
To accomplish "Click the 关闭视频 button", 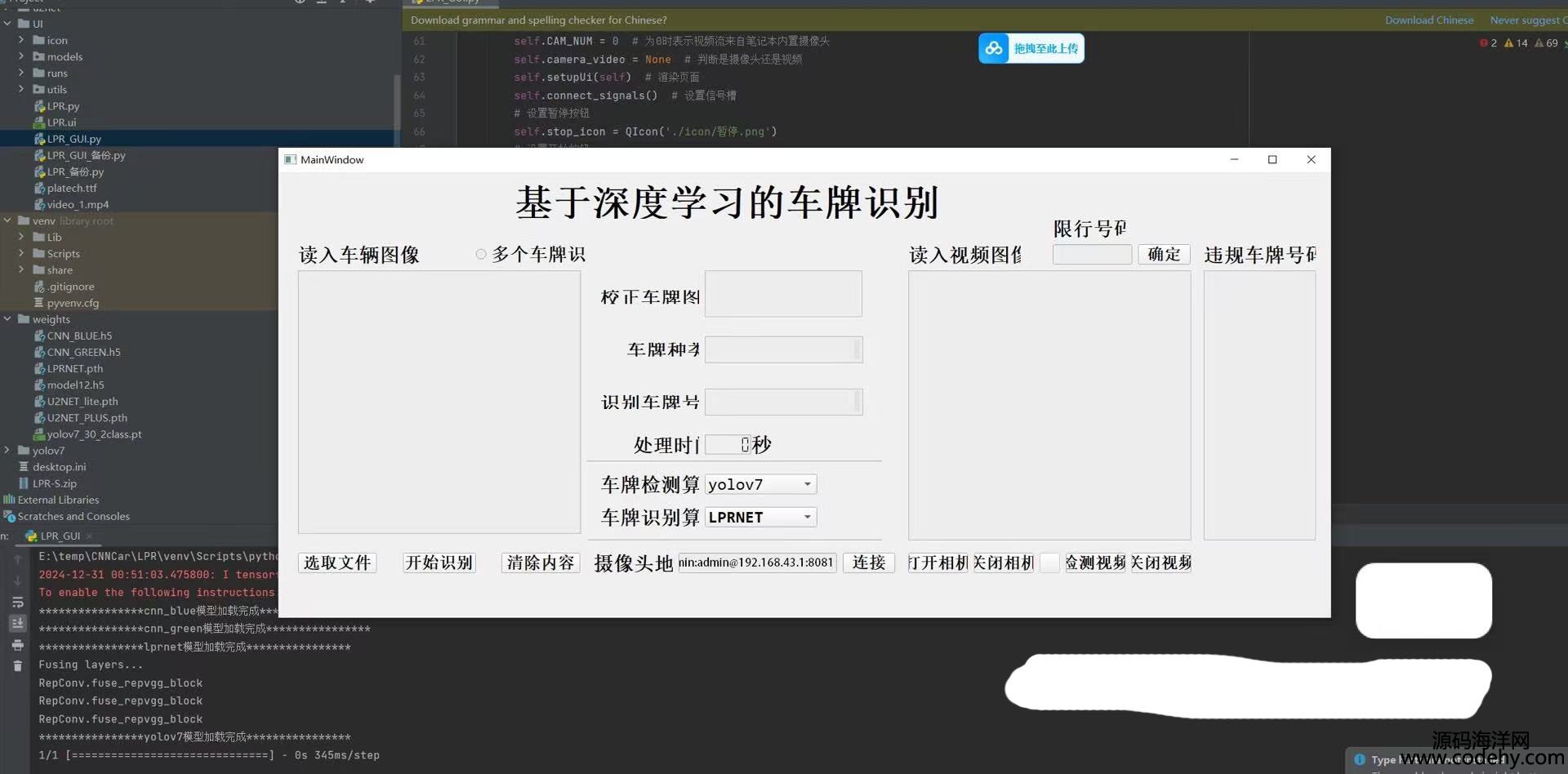I will (1161, 563).
